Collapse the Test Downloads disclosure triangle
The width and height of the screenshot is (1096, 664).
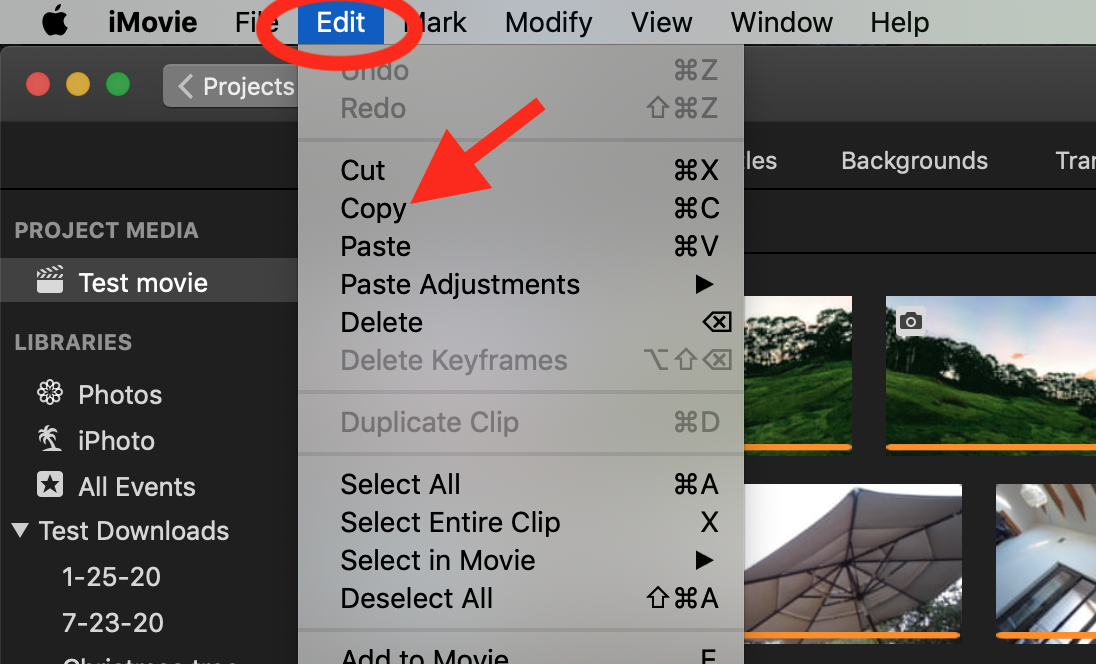tap(20, 530)
